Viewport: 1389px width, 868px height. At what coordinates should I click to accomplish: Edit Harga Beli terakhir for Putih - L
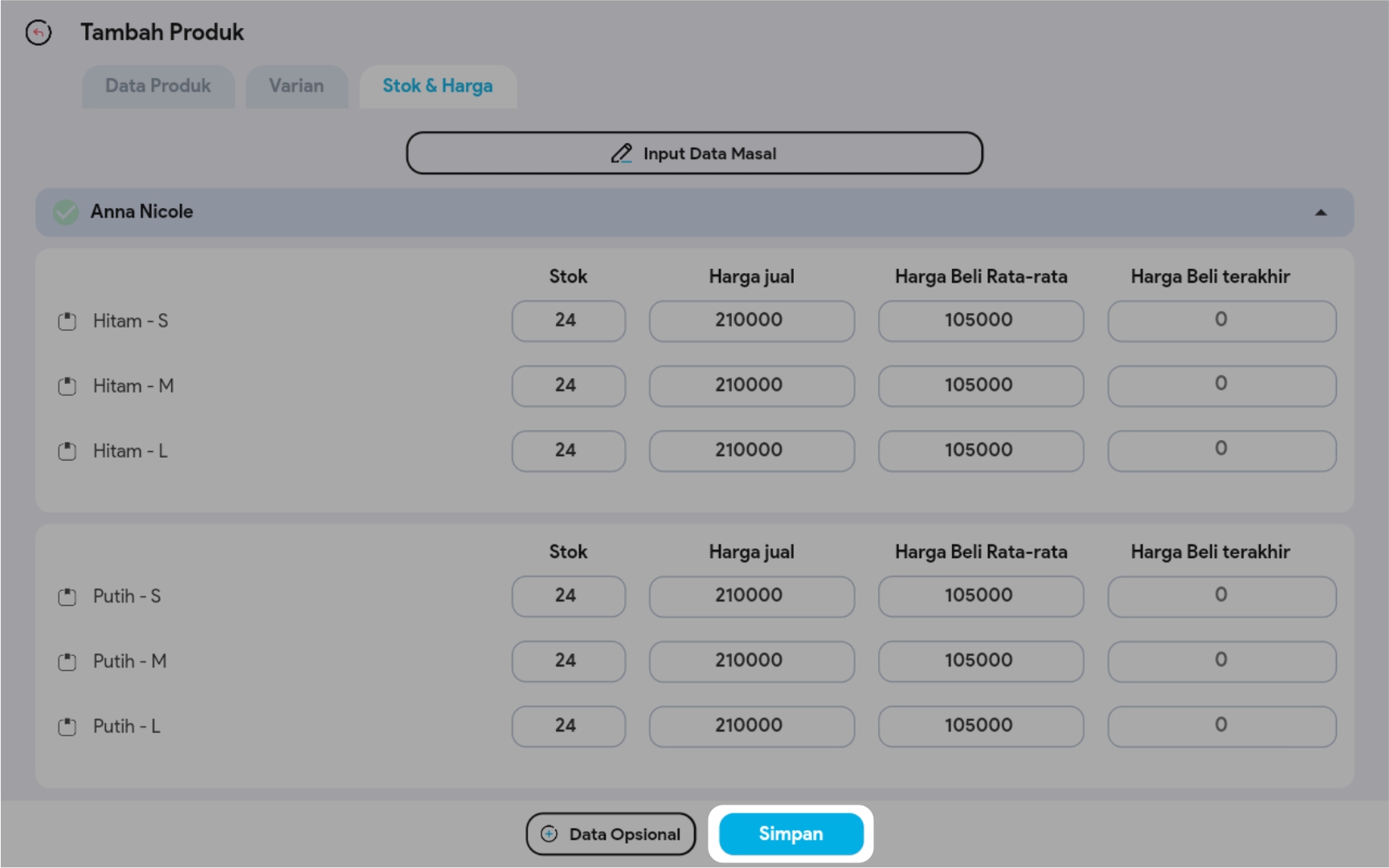[x=1221, y=726]
